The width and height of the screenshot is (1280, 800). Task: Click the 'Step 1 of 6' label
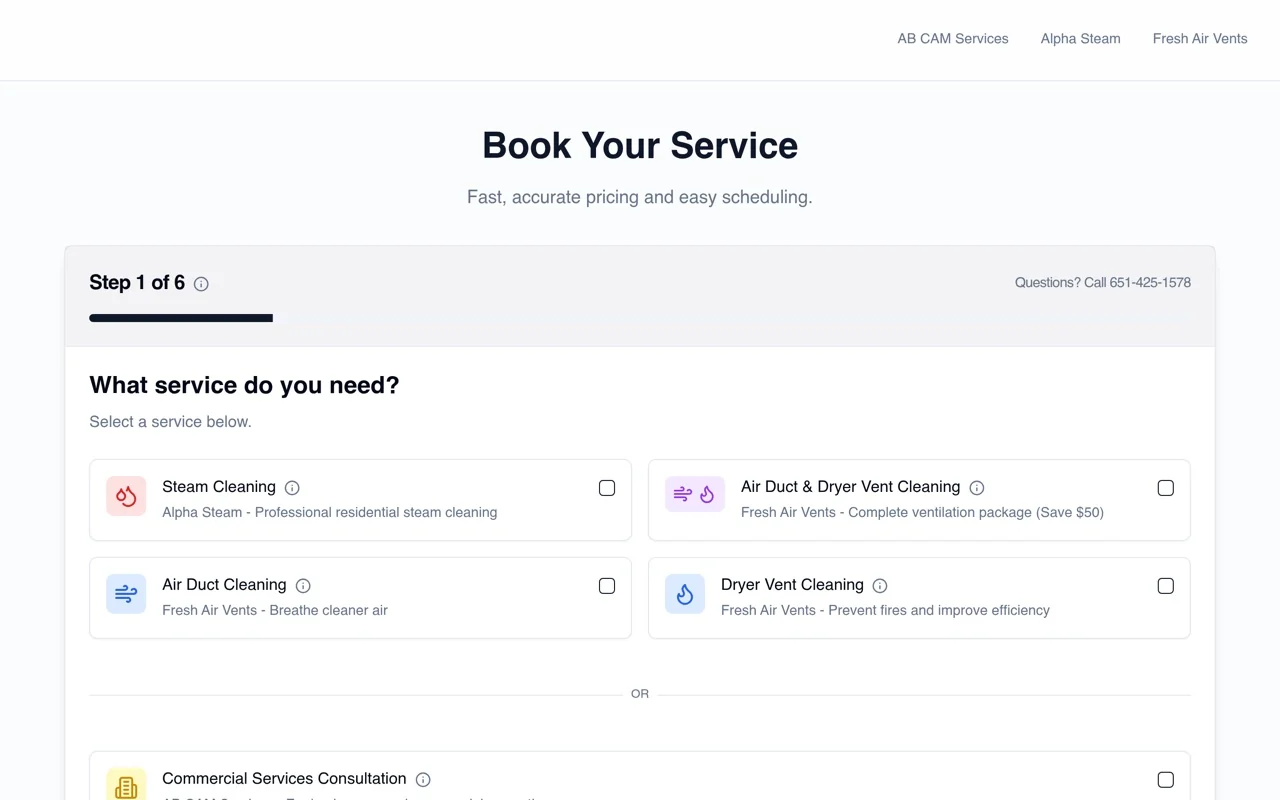137,283
